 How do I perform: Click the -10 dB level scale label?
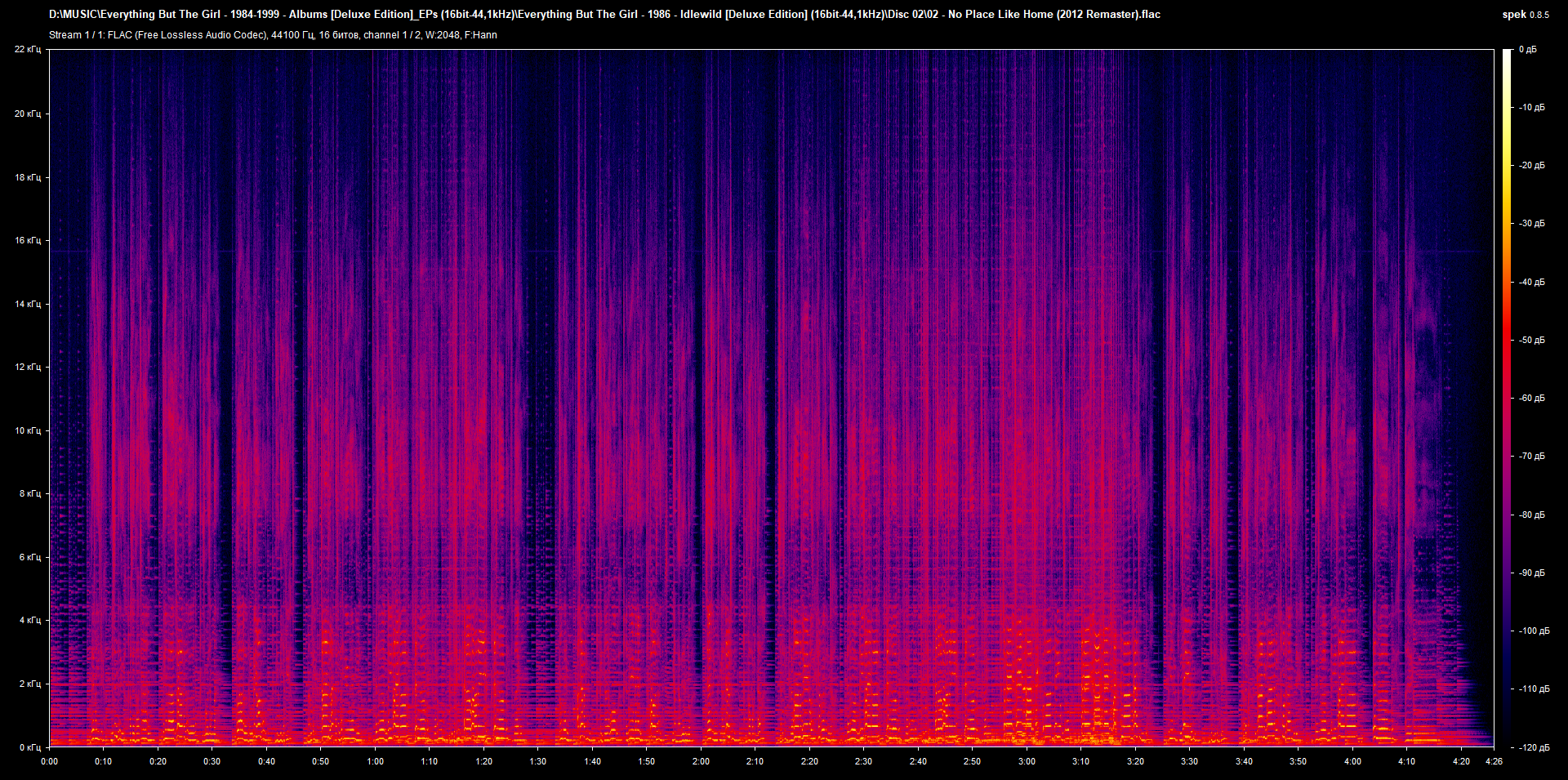pos(1531,108)
